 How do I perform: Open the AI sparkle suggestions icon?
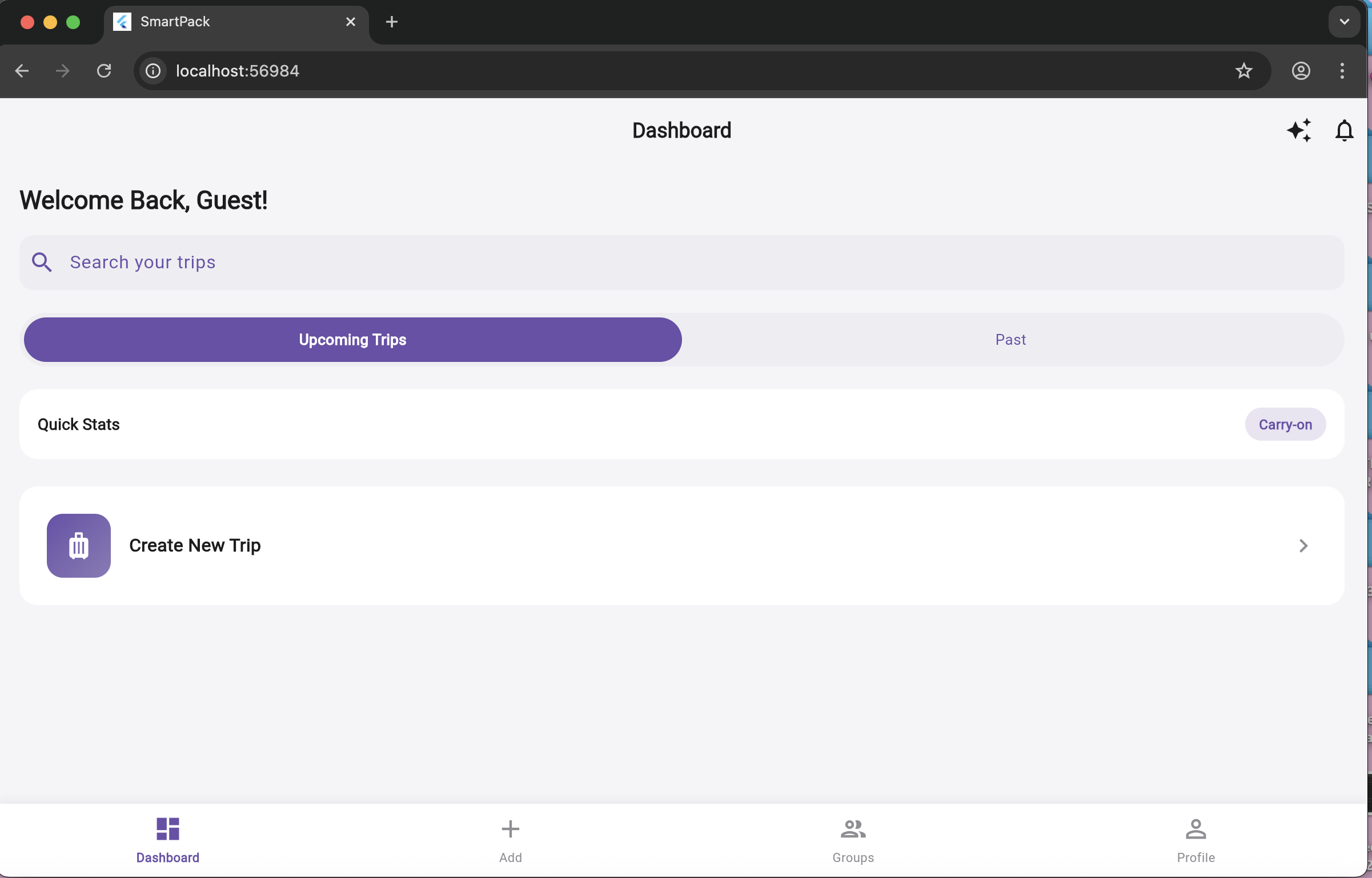1298,131
